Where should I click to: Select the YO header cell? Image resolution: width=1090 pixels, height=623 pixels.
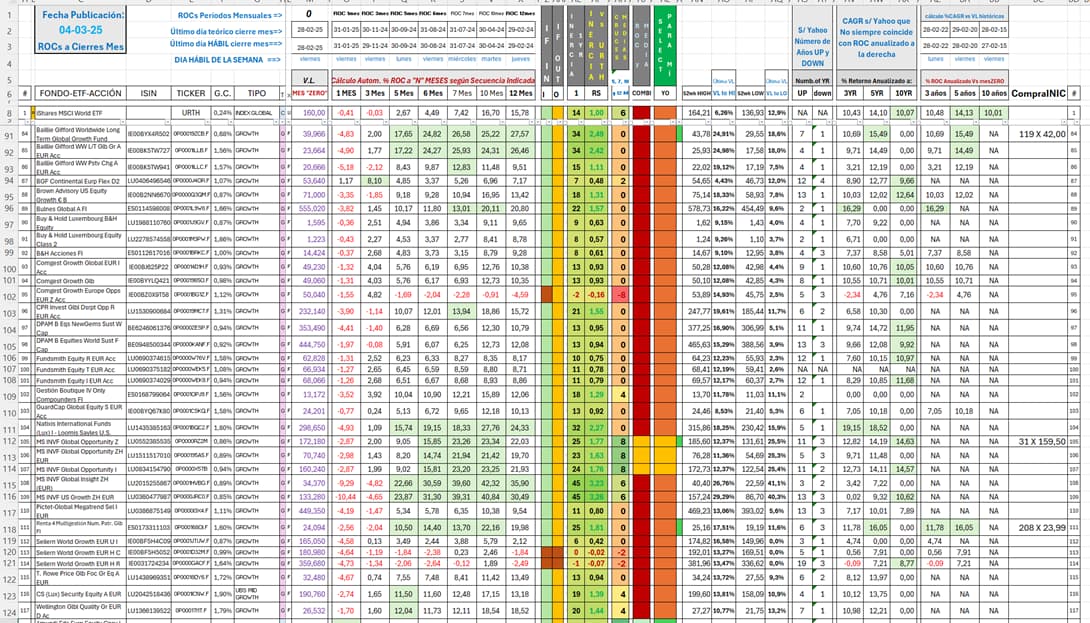tap(665, 93)
